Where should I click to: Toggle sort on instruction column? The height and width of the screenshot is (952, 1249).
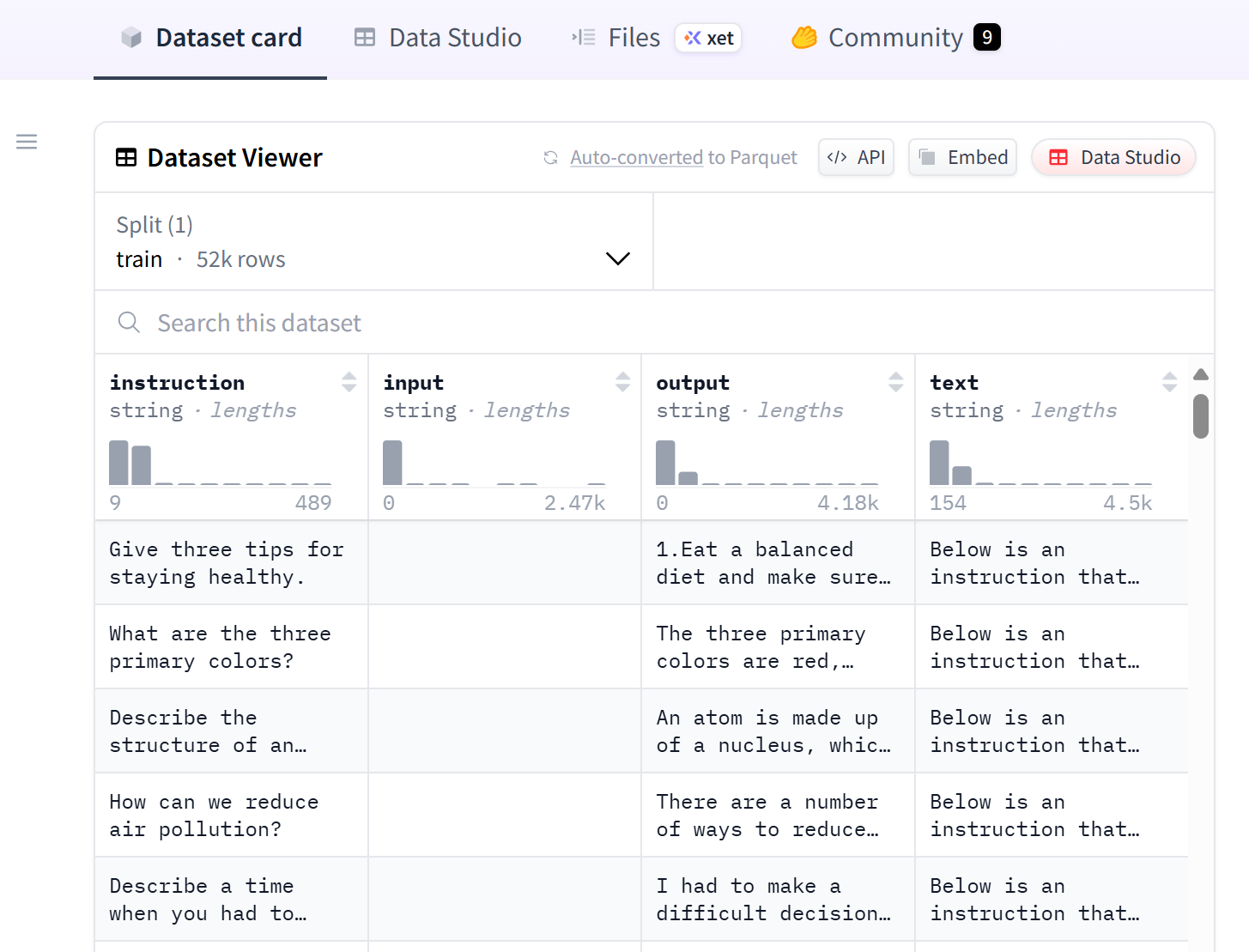349,382
